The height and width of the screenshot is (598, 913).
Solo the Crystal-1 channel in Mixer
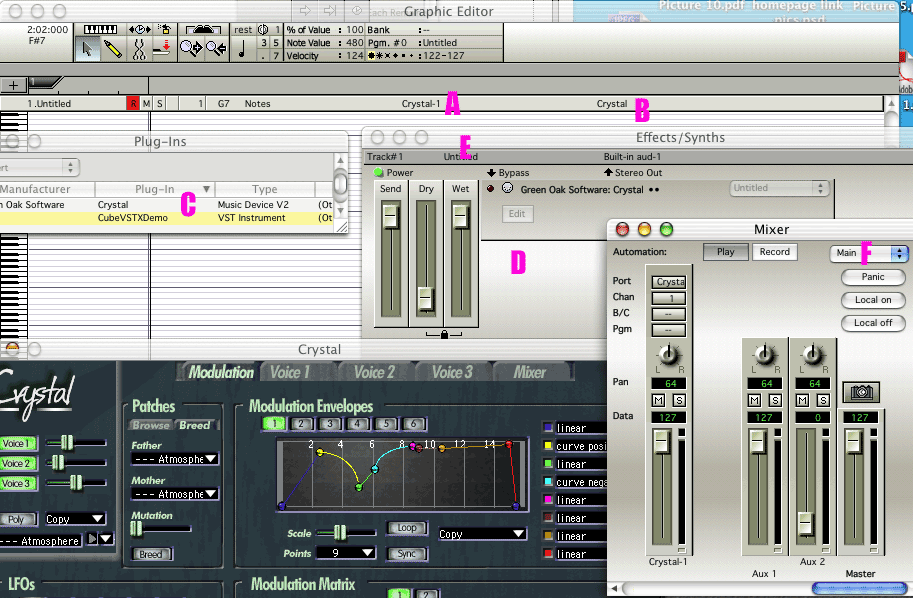click(x=679, y=401)
